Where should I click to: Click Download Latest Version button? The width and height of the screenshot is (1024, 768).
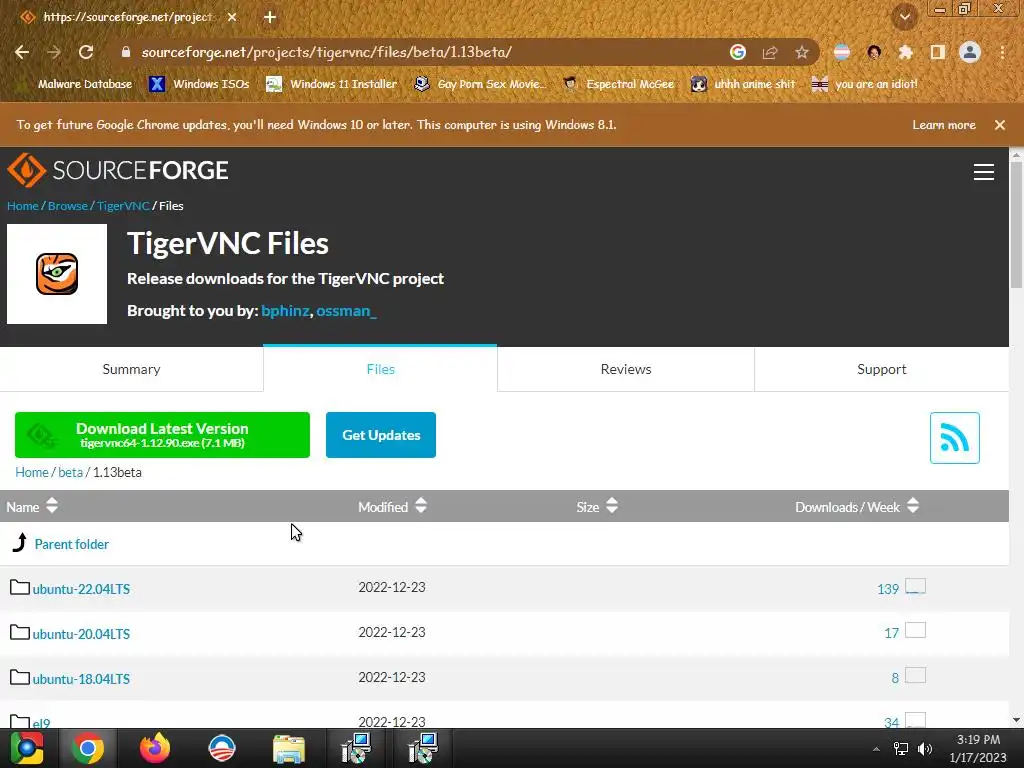(x=162, y=435)
